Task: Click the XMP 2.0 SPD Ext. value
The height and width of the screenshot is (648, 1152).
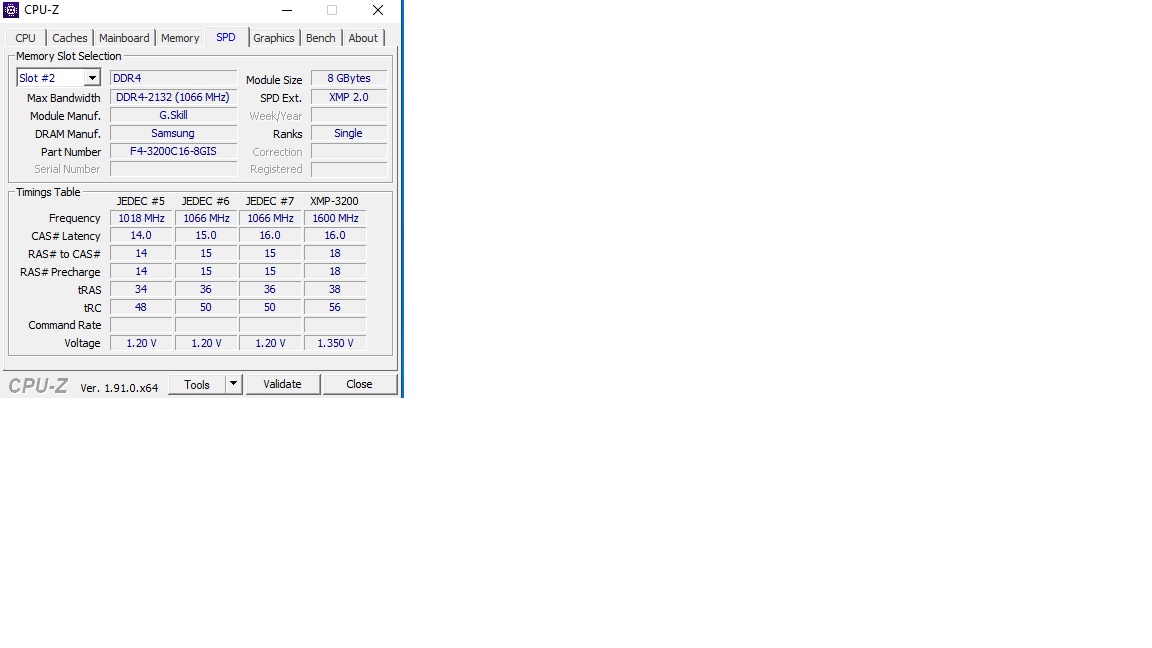Action: tap(349, 97)
